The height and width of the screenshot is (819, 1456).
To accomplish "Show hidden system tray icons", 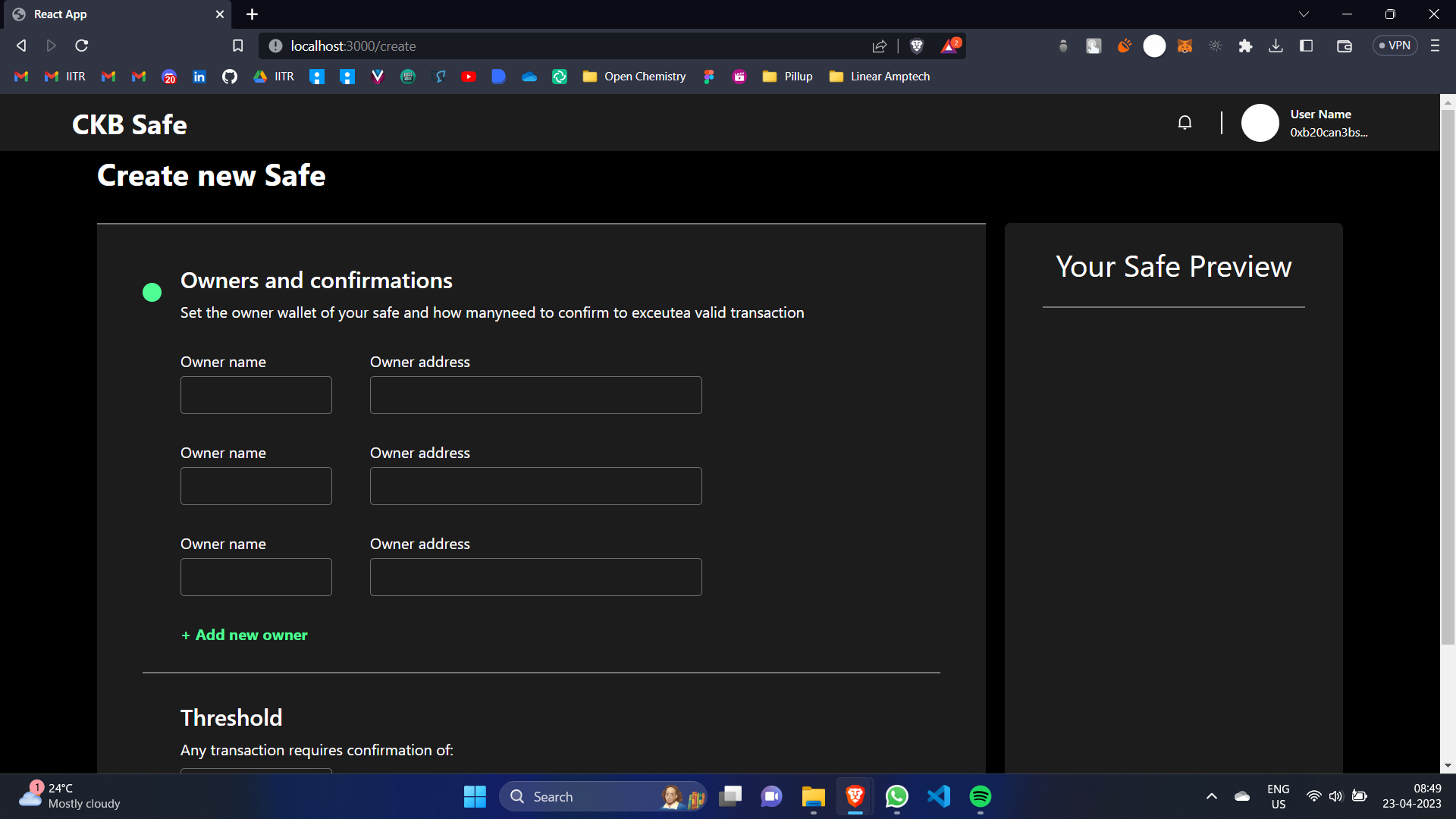I will coord(1211,796).
